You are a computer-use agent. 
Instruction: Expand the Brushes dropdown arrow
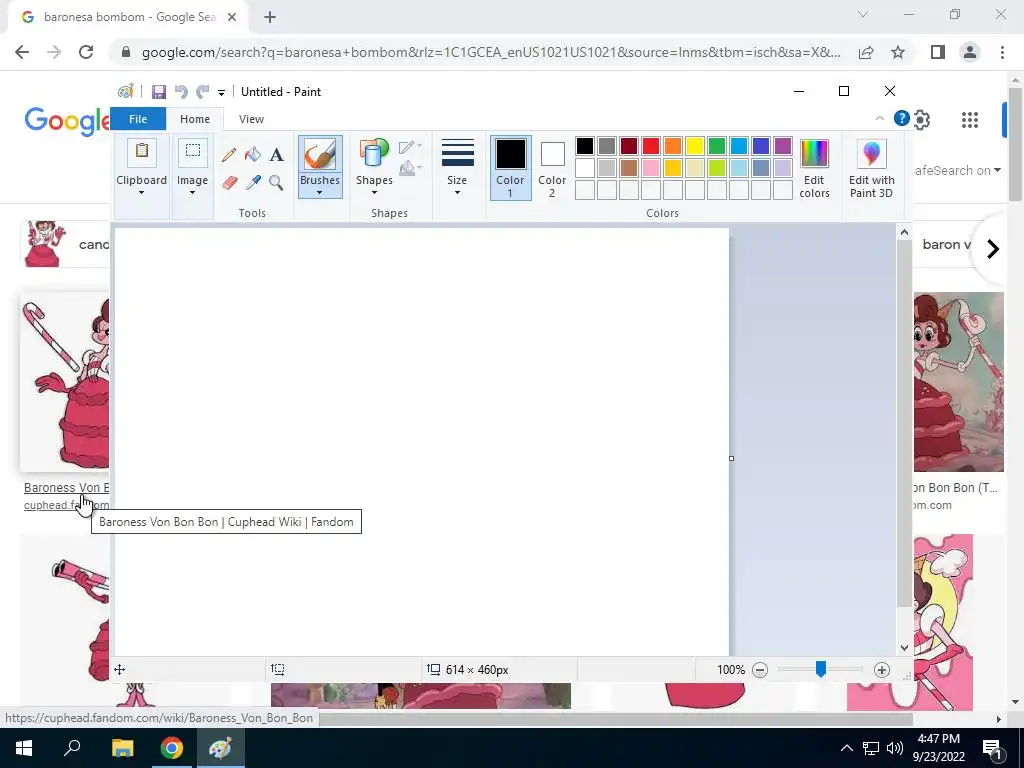tap(320, 193)
